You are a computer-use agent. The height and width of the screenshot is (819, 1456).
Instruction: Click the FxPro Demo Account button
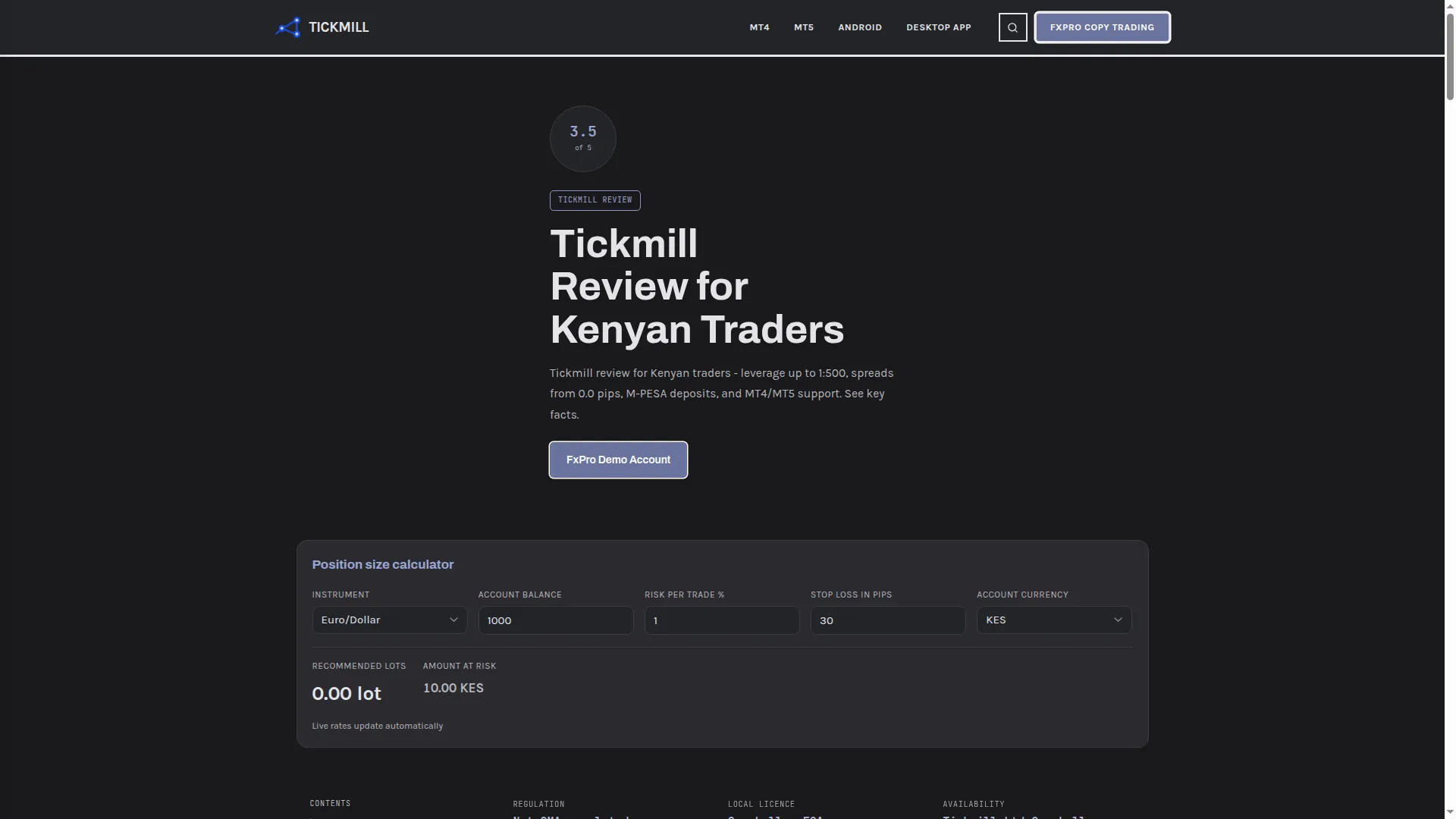618,460
